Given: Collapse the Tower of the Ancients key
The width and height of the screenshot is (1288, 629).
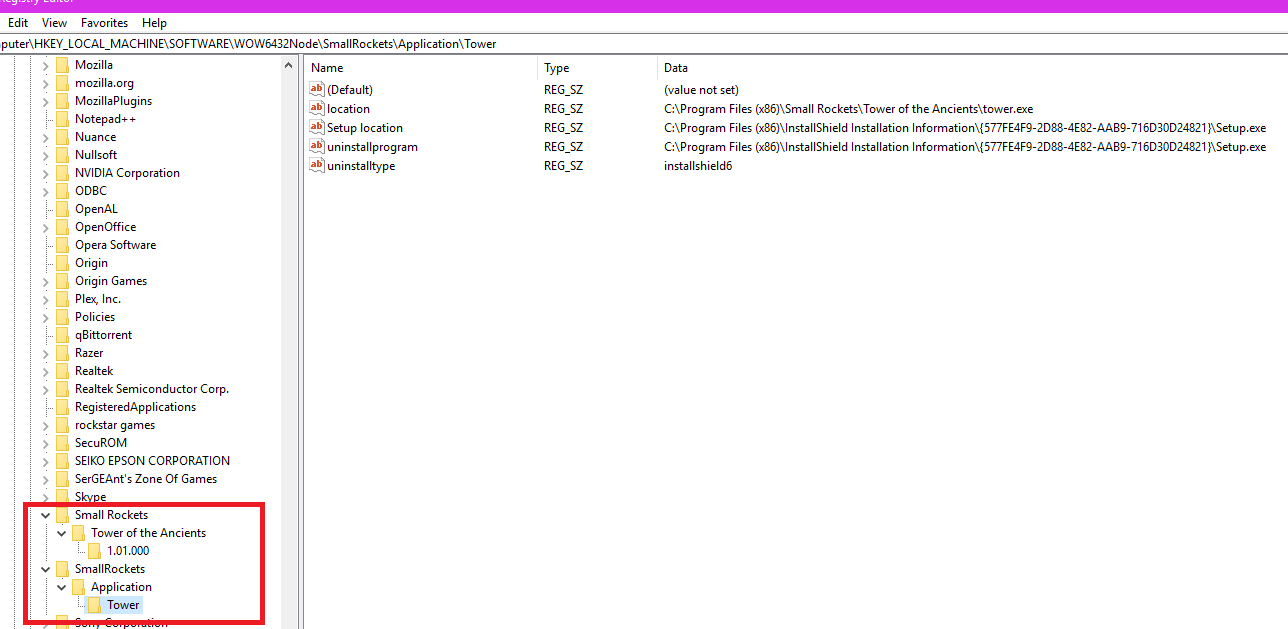Looking at the screenshot, I should pos(61,533).
